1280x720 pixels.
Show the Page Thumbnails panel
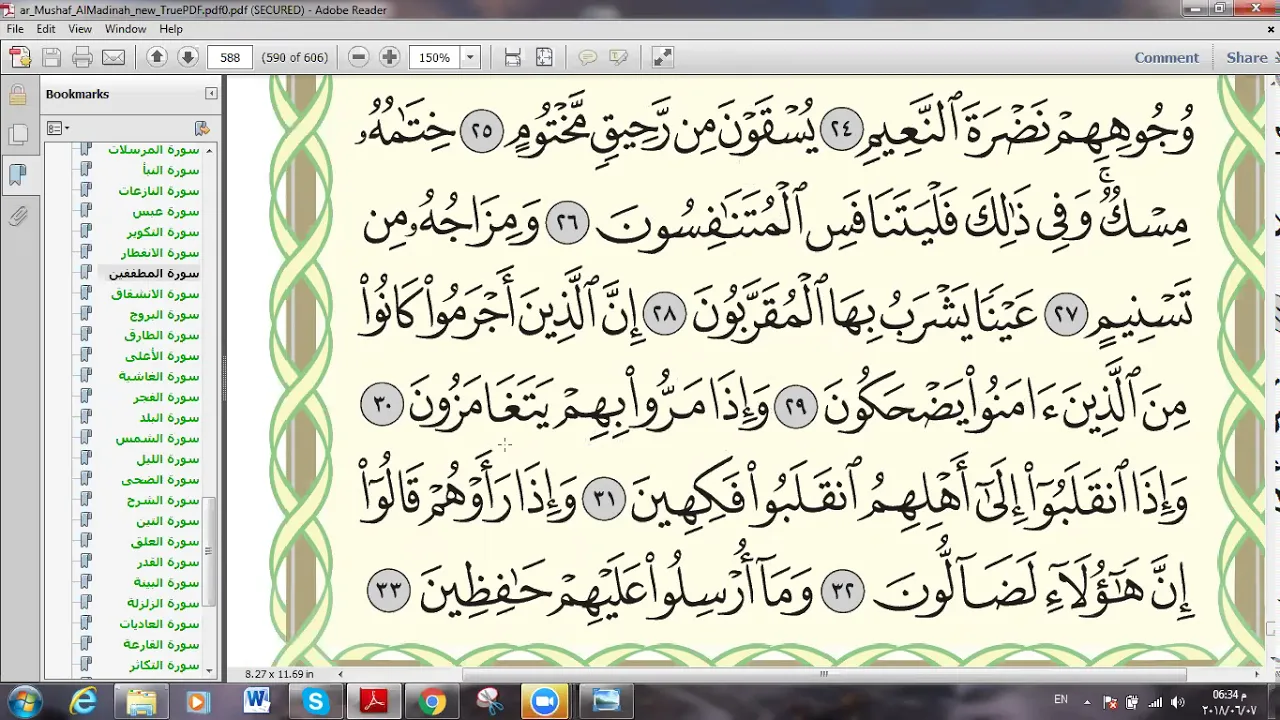click(x=17, y=136)
